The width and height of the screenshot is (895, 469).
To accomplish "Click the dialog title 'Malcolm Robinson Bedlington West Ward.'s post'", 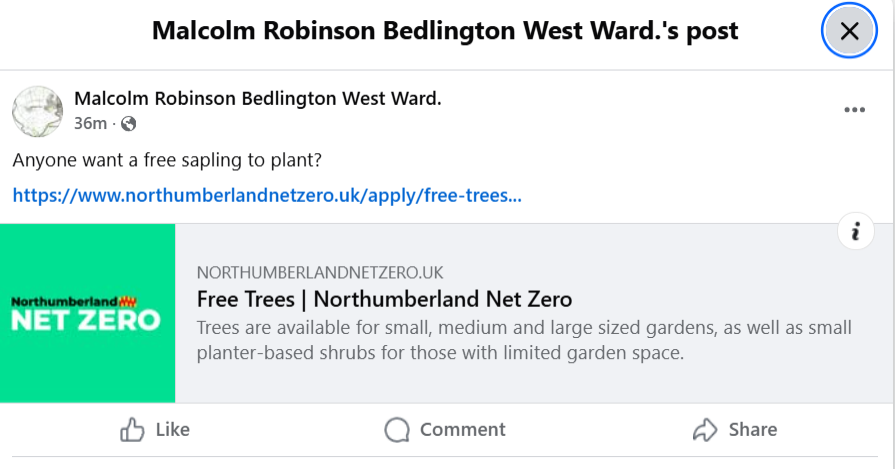I will (445, 31).
